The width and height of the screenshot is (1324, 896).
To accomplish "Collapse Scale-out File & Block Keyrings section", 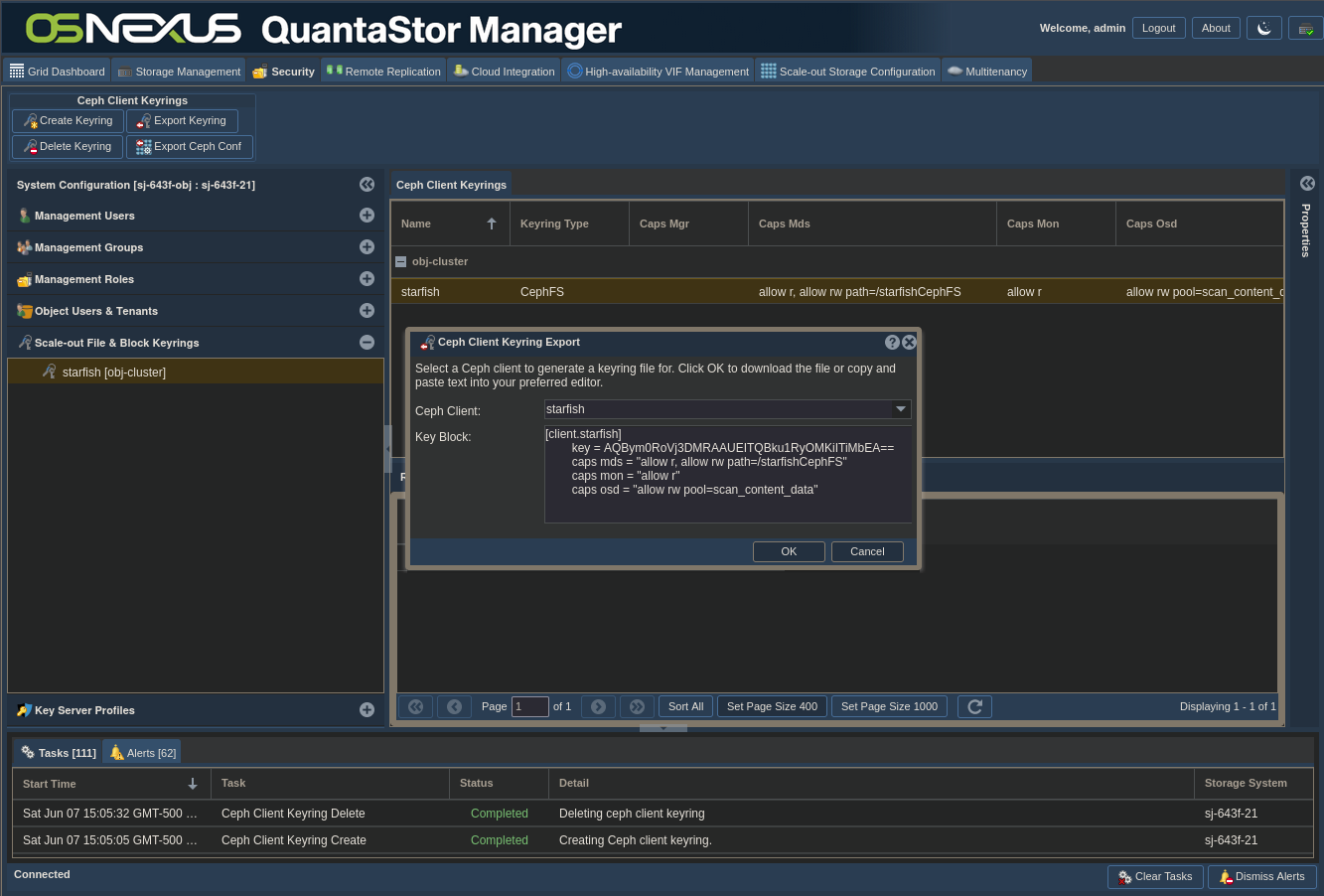I will pos(367,343).
